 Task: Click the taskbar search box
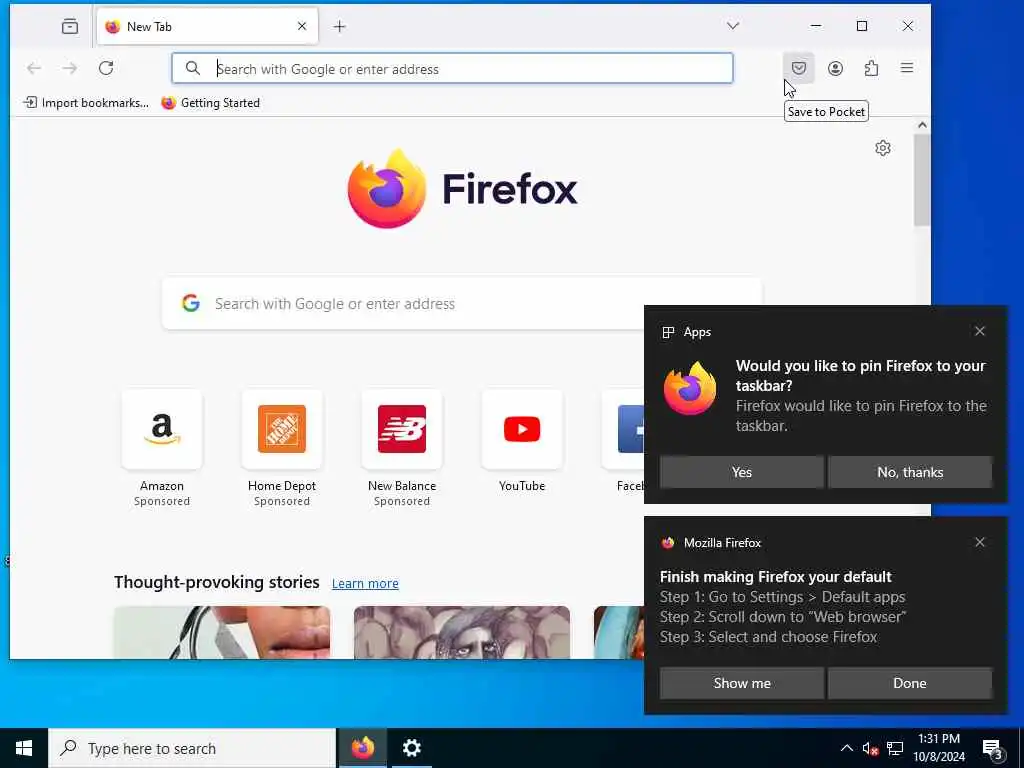(x=192, y=748)
